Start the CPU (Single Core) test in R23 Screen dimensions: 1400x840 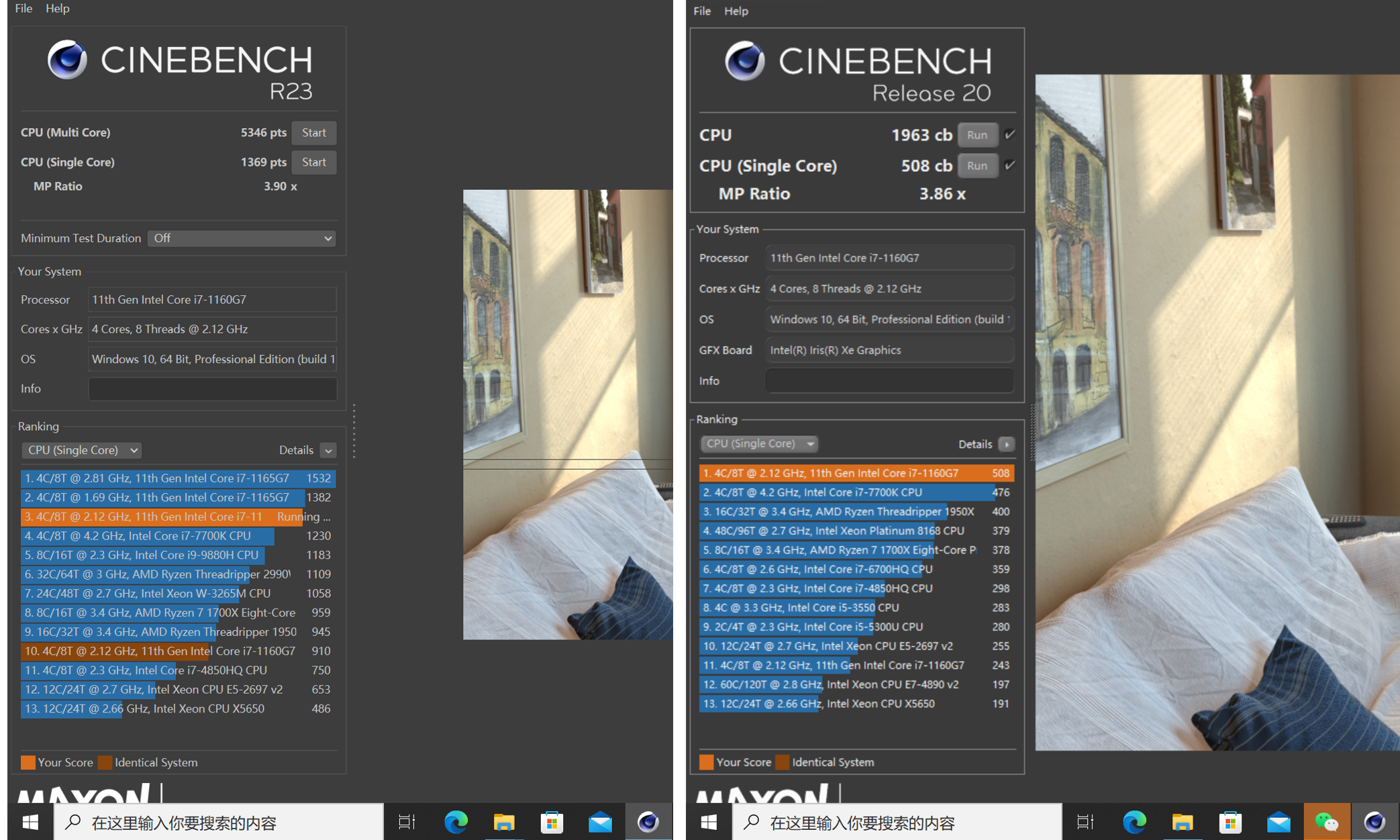[314, 162]
